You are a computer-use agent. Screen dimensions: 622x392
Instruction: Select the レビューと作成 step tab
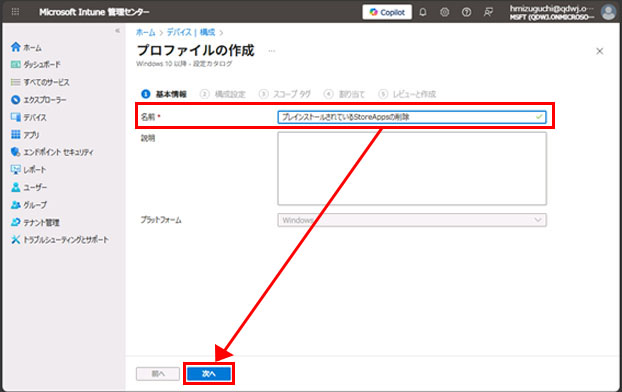tap(407, 94)
